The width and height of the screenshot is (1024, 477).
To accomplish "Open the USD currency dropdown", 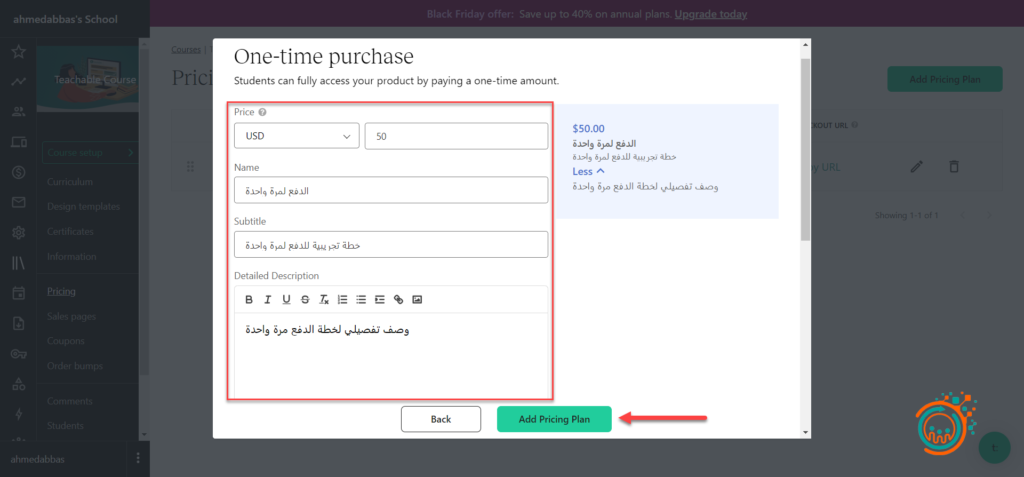I will (296, 136).
